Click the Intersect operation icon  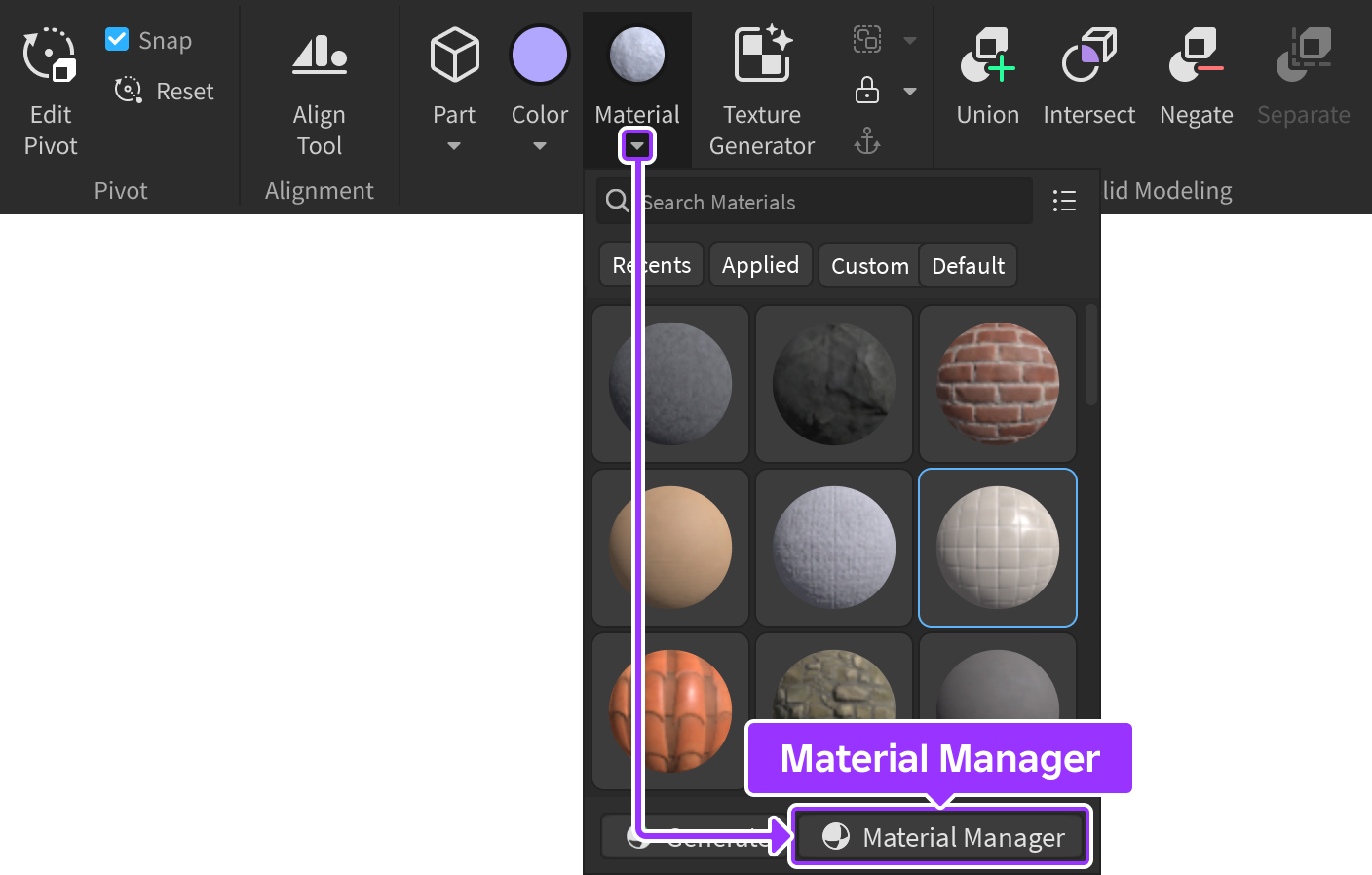[1088, 56]
